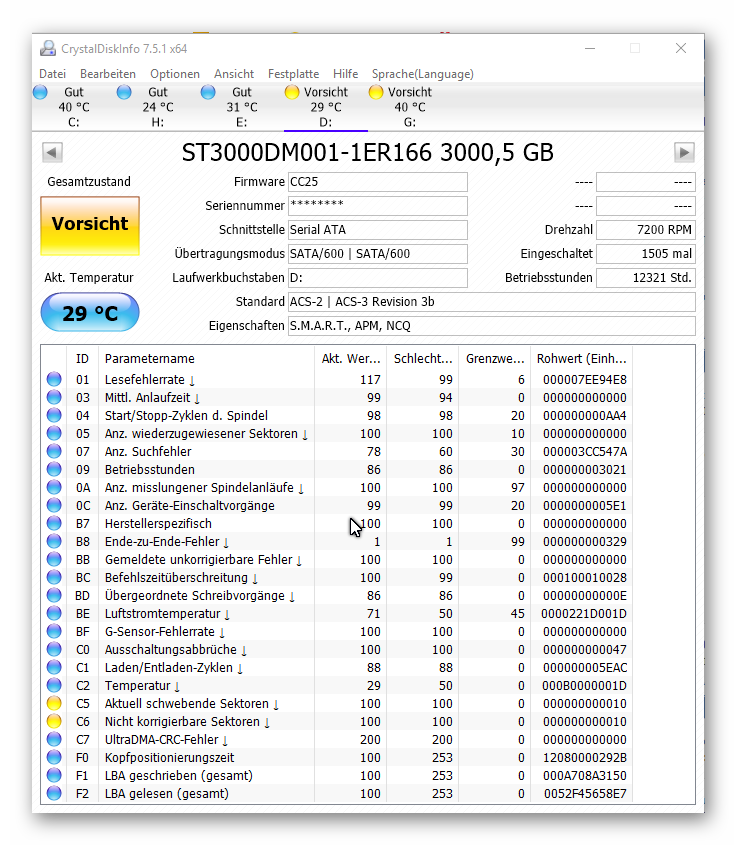Switch to drive G: tab
The width and height of the screenshot is (737, 845).
410,107
